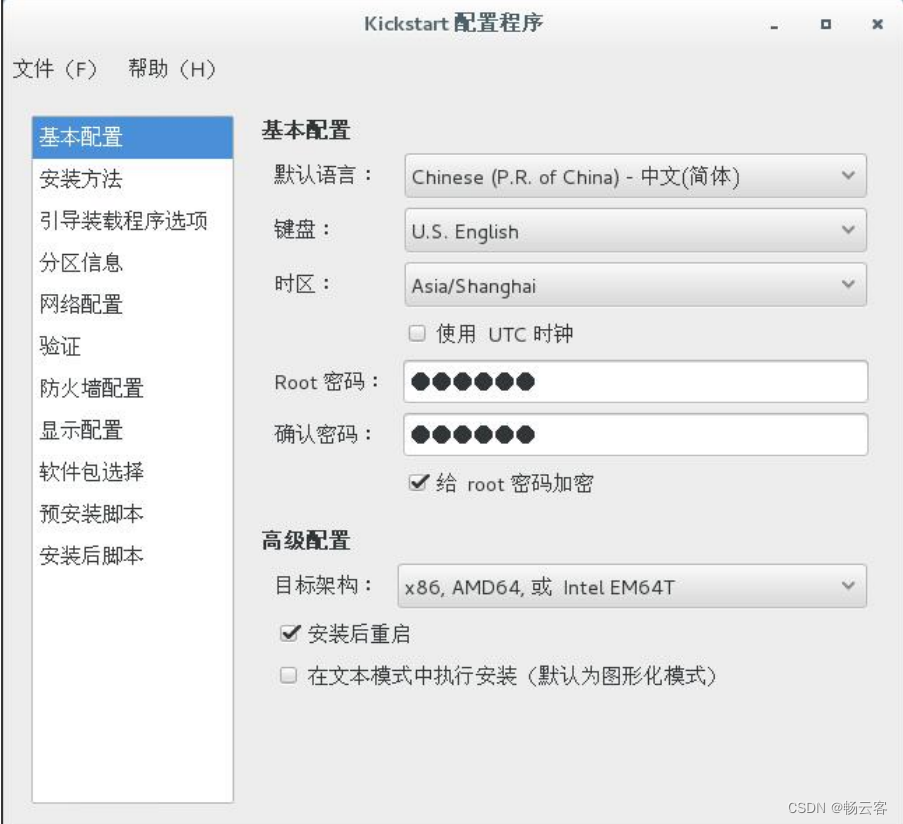Click the 确认密码 input field
This screenshot has width=903, height=824.
tap(635, 435)
